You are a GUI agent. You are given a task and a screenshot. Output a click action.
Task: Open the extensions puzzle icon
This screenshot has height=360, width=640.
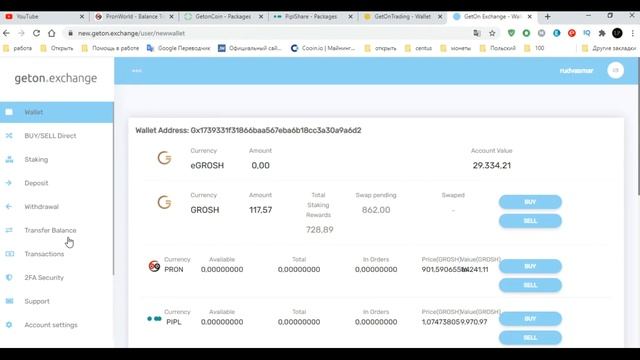click(602, 33)
